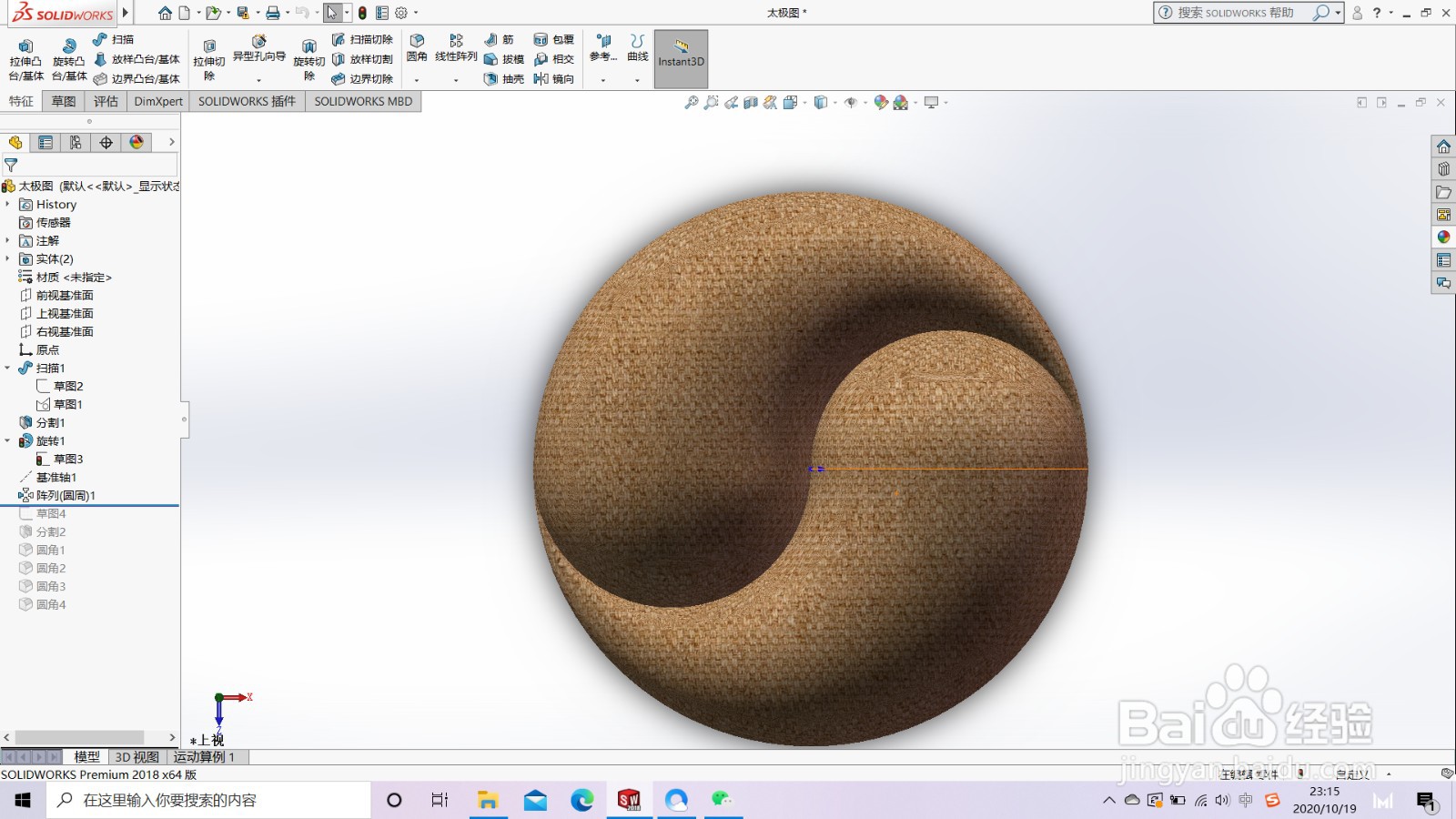The image size is (1456, 819).
Task: Switch to the 评估 evaluate tab
Action: (x=106, y=102)
